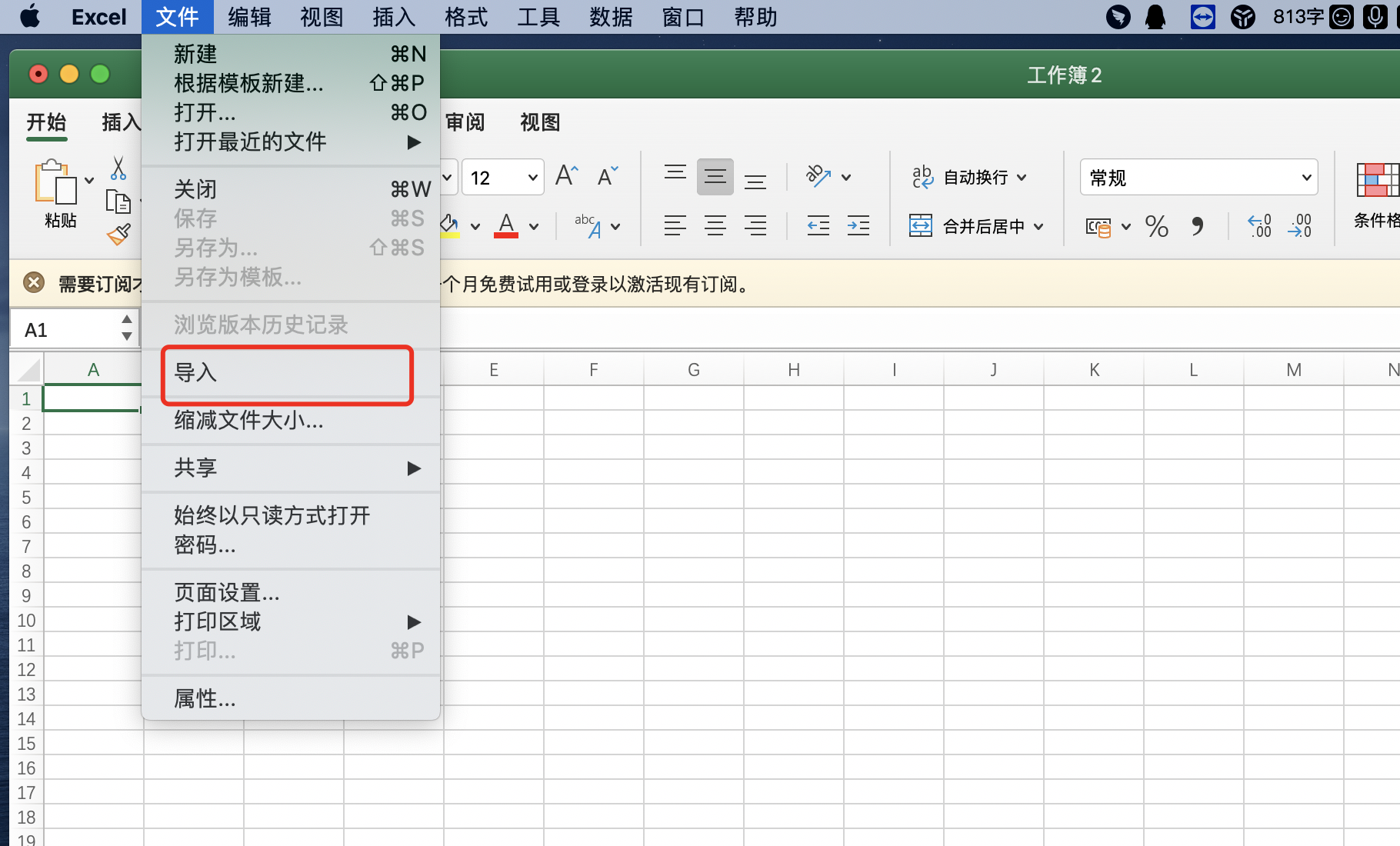The image size is (1400, 846).
Task: Click the Cut scissors icon
Action: coord(118,168)
